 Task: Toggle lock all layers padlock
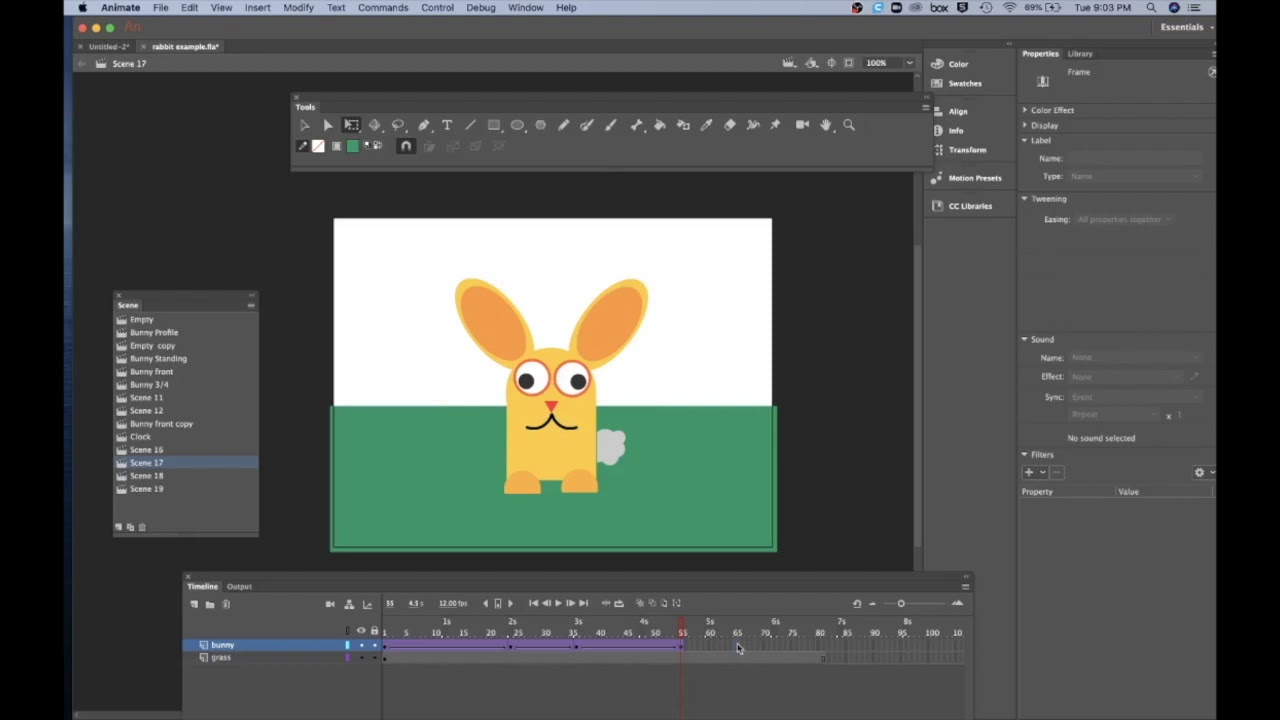pos(374,631)
